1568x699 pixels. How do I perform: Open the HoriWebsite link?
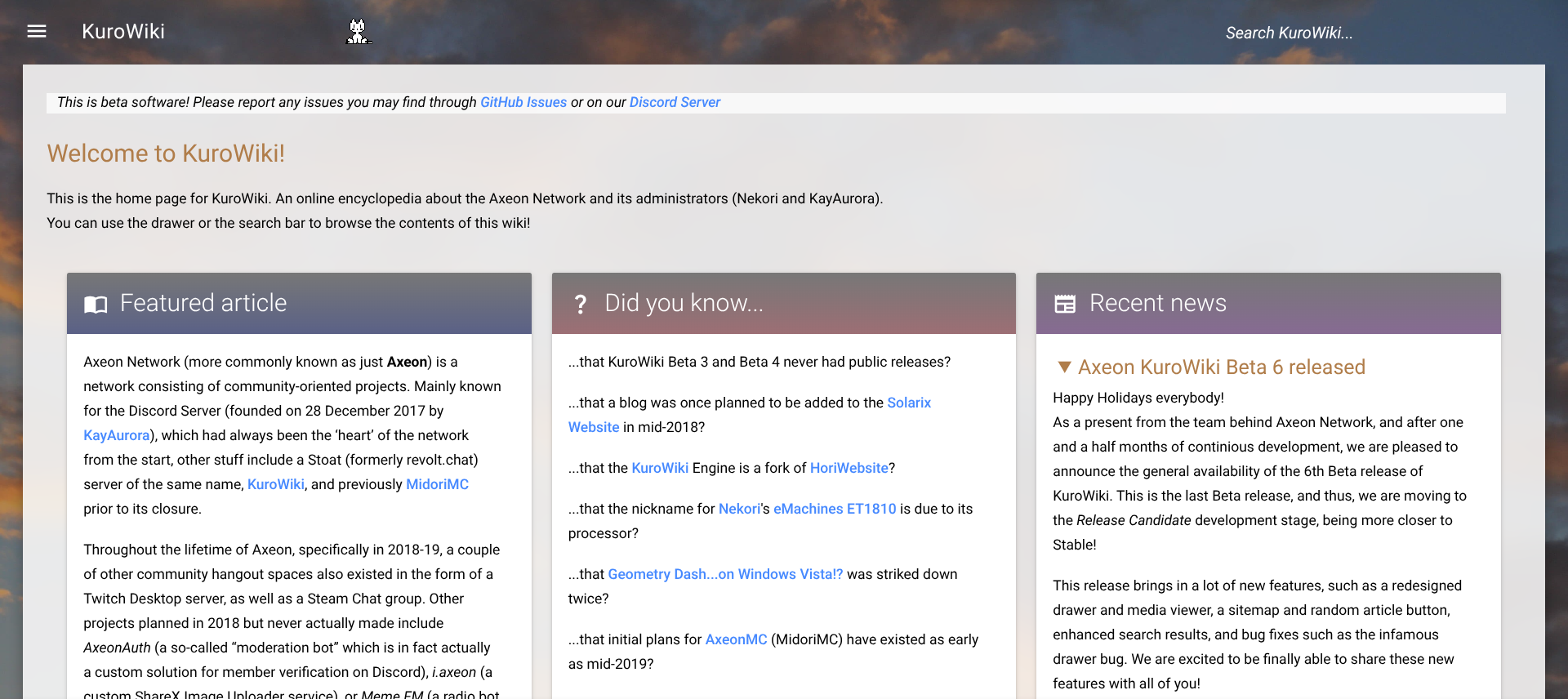pyautogui.click(x=849, y=468)
